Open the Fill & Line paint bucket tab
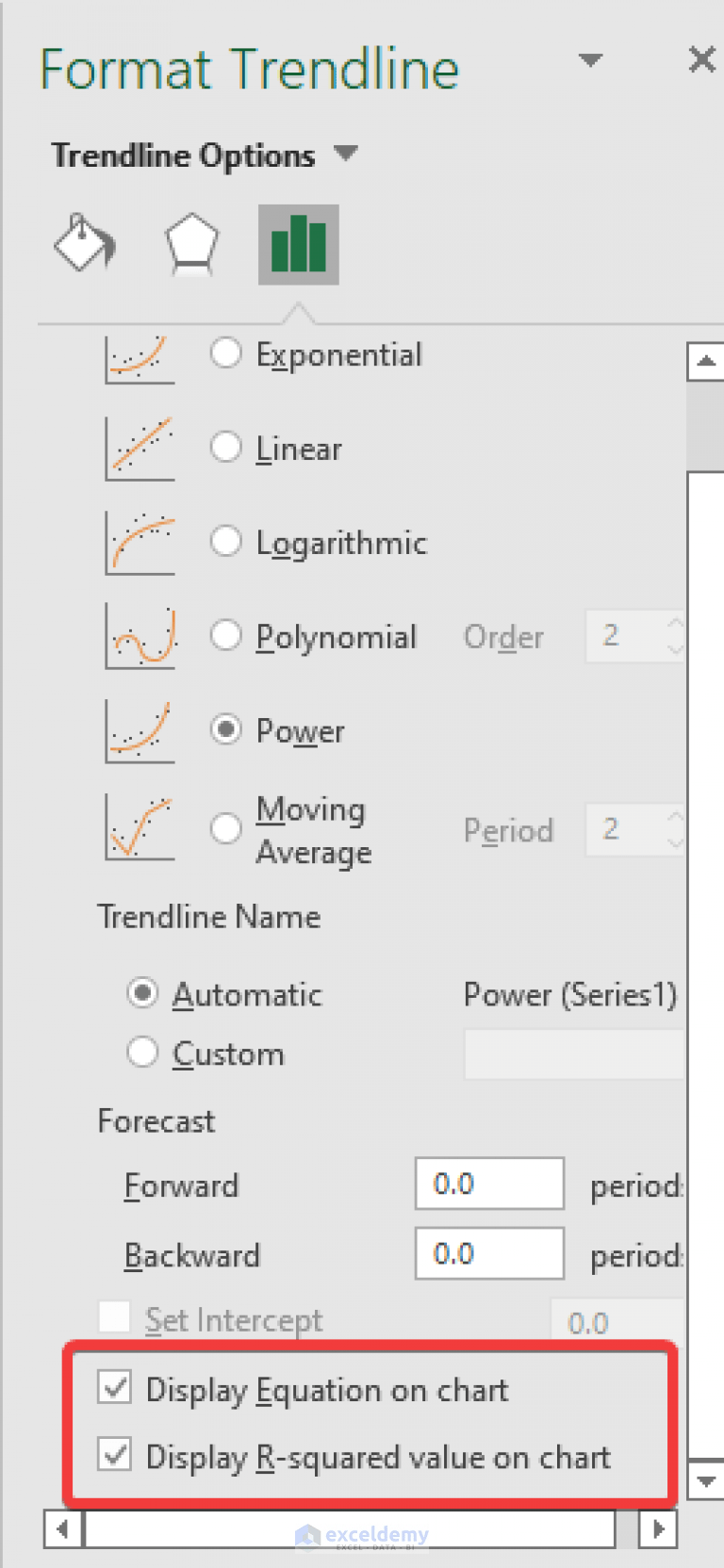This screenshot has width=724, height=1568. [84, 243]
